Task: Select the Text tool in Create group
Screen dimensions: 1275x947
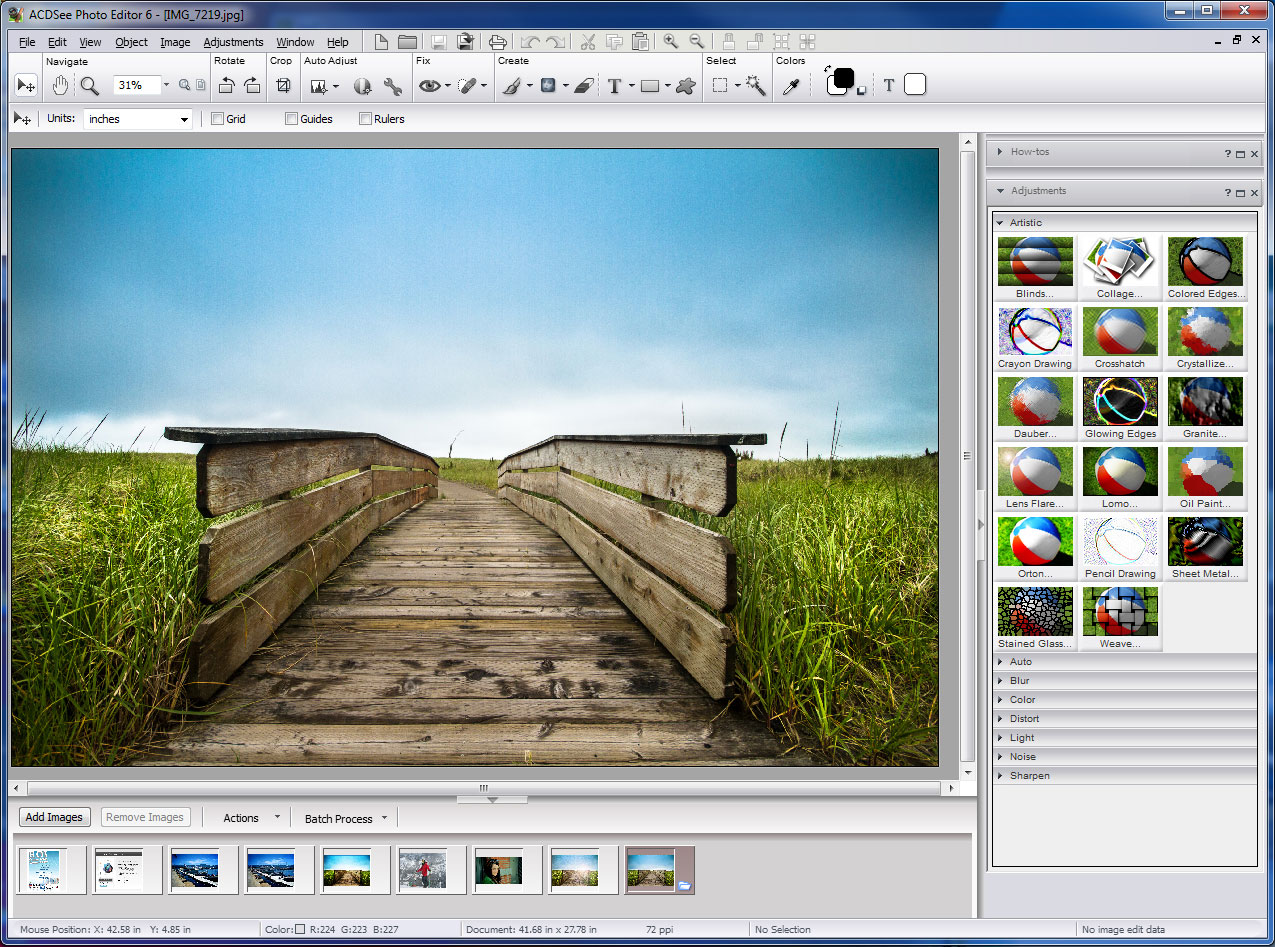Action: [614, 86]
